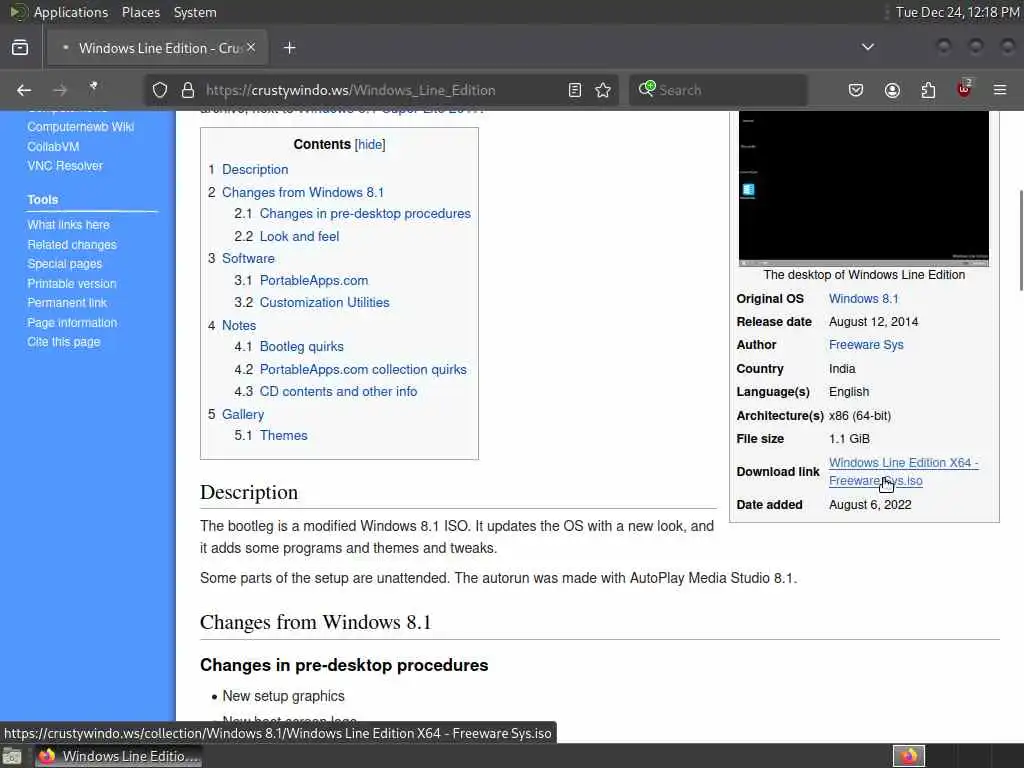Open the list all tabs dropdown arrow
The height and width of the screenshot is (768, 1024).
[868, 47]
